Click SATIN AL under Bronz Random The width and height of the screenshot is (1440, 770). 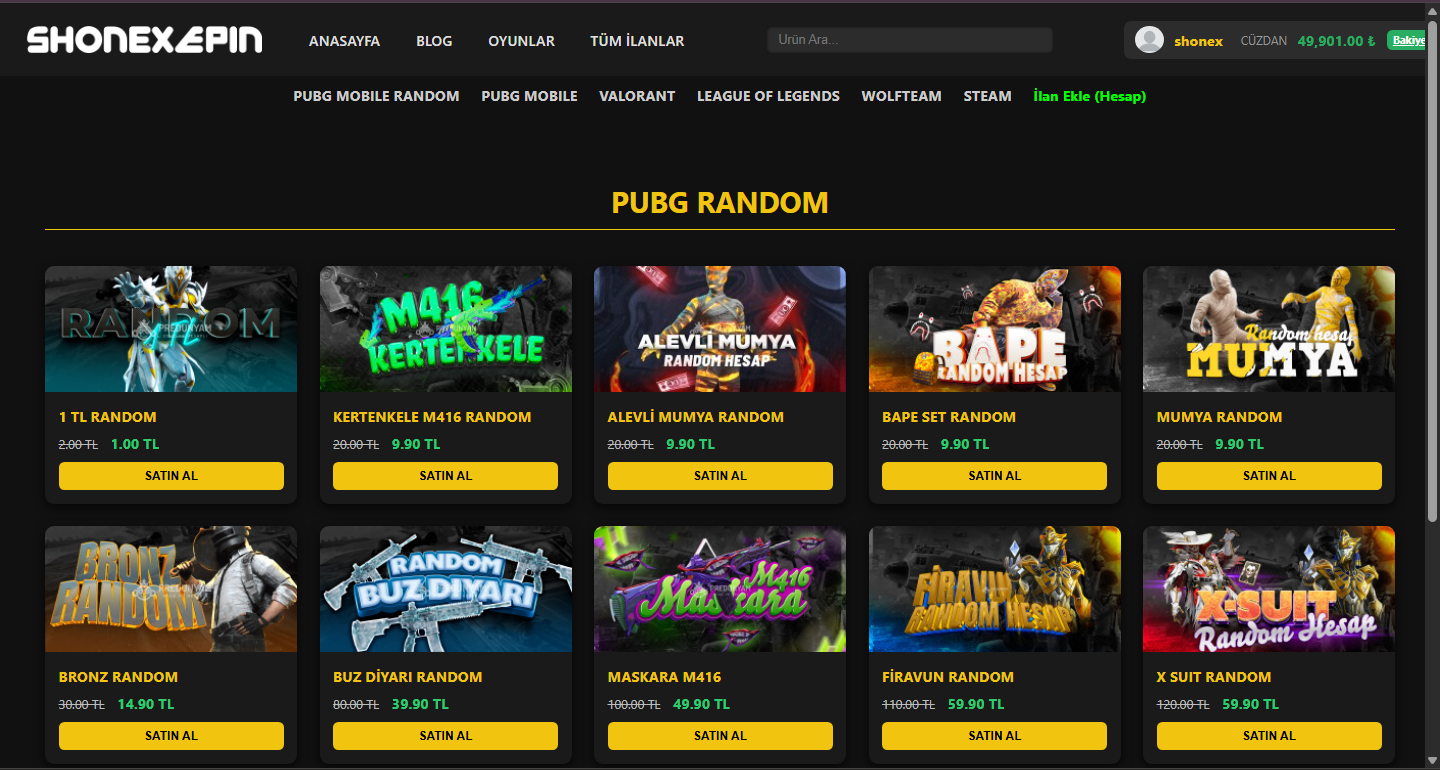[171, 736]
